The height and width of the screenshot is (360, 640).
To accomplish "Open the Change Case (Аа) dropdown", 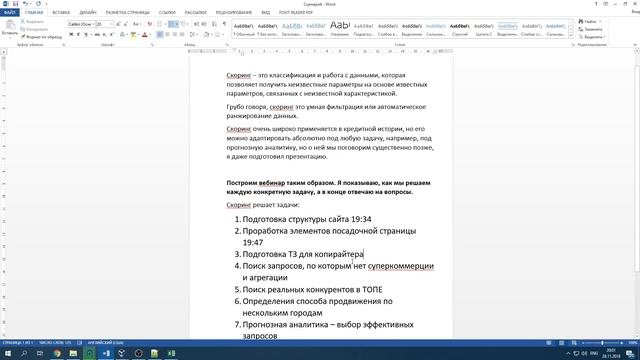I will [x=137, y=24].
